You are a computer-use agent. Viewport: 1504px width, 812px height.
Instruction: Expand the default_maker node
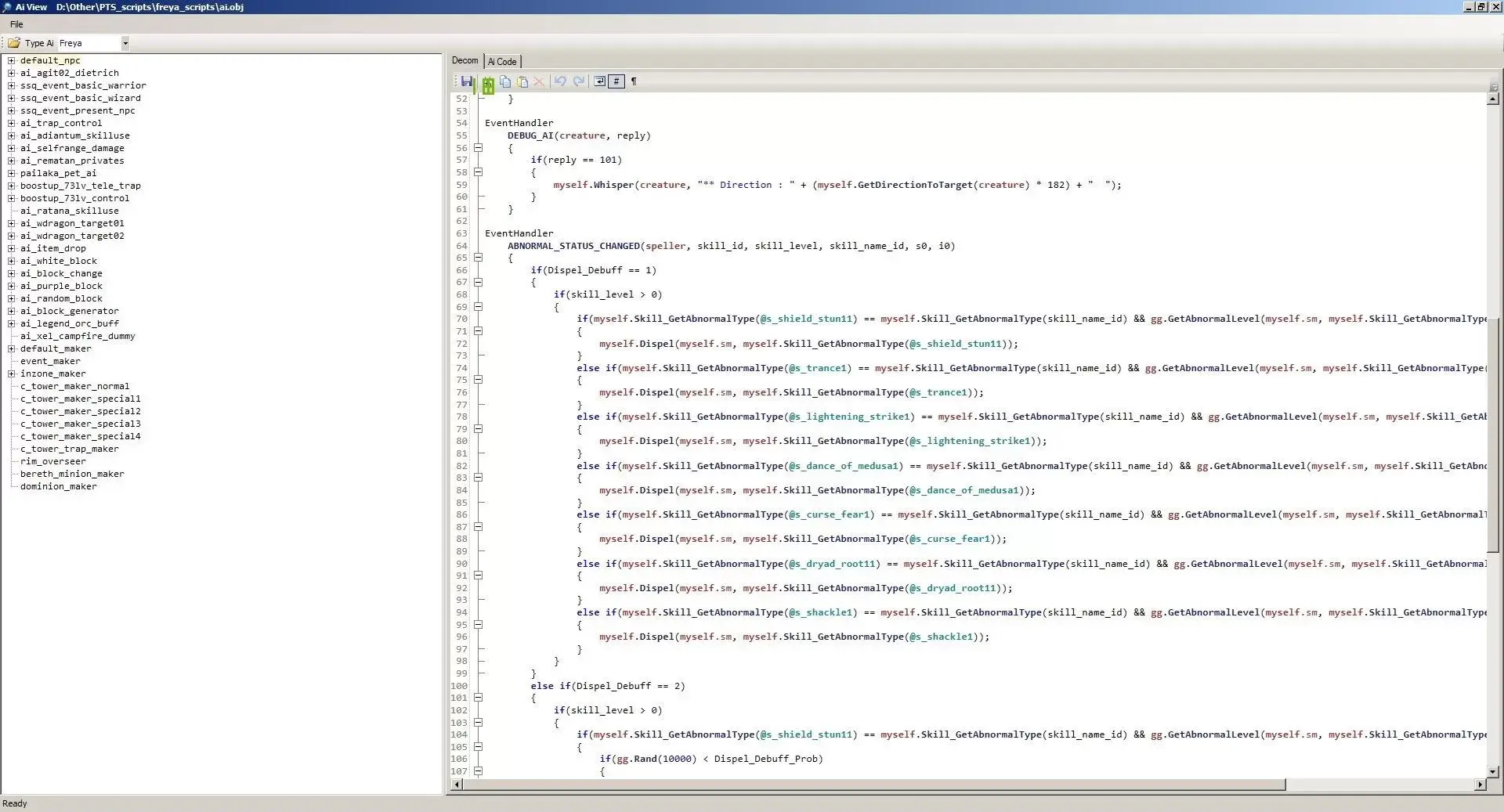[12, 348]
